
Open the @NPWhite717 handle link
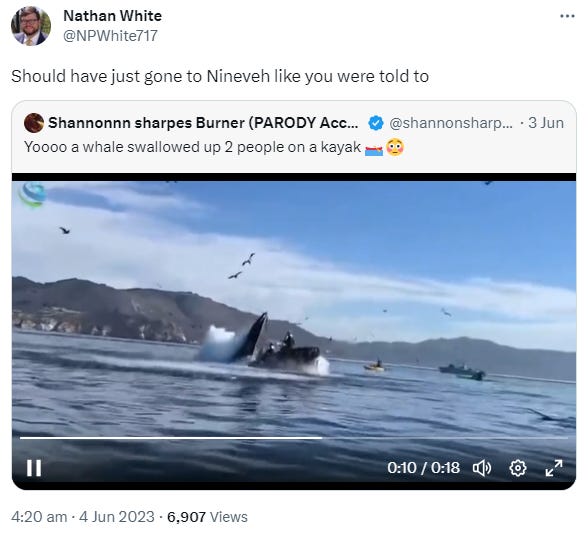pyautogui.click(x=110, y=36)
